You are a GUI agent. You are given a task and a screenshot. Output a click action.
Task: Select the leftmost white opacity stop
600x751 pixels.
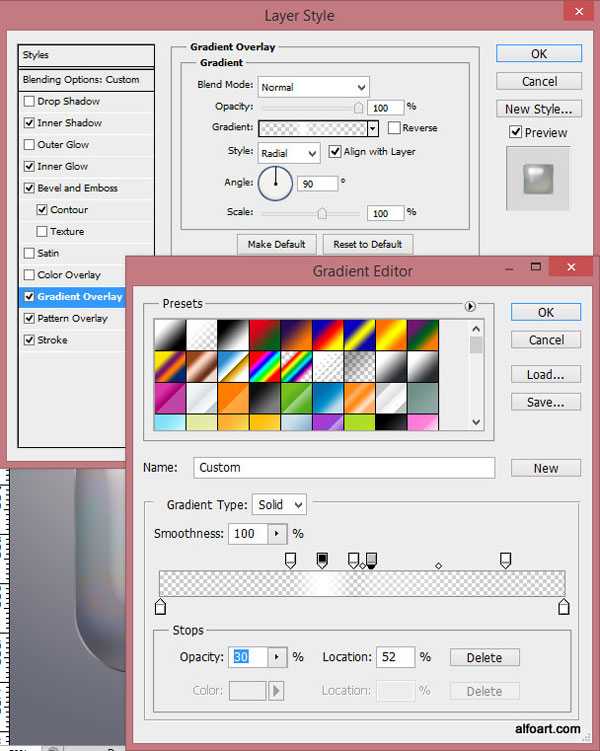(x=290, y=560)
